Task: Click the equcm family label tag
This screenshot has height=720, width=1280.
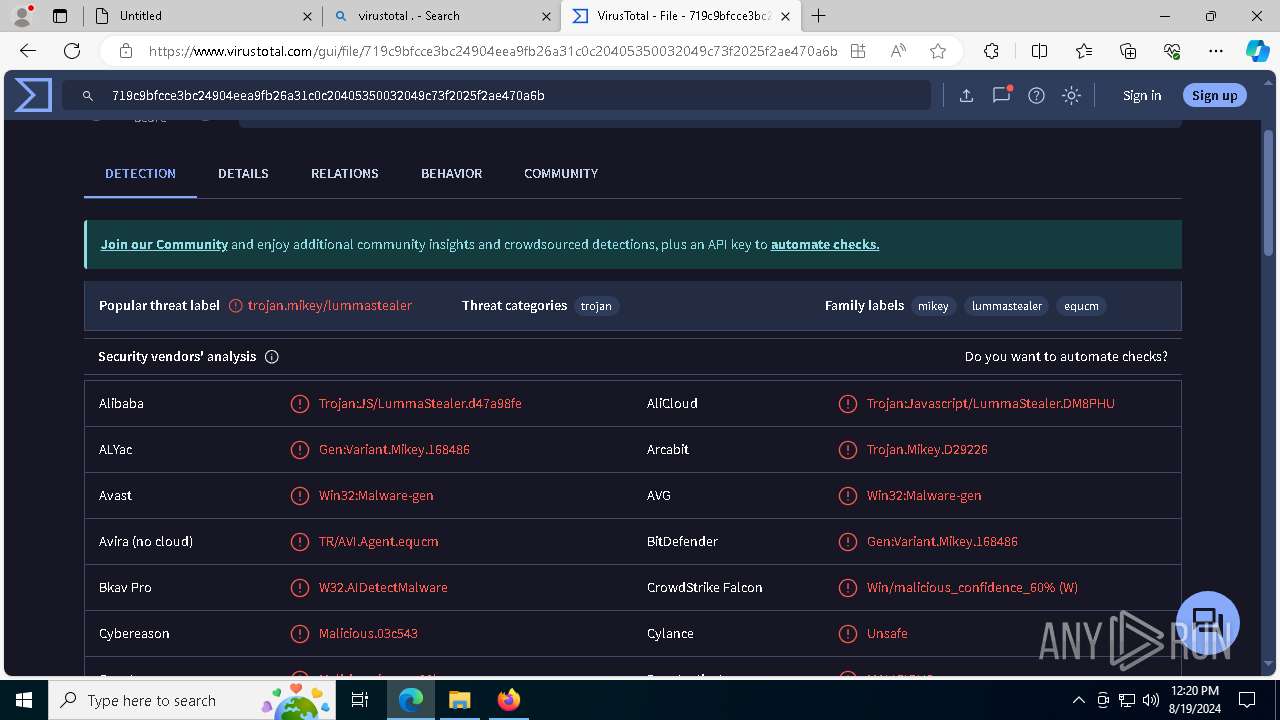Action: (1081, 306)
